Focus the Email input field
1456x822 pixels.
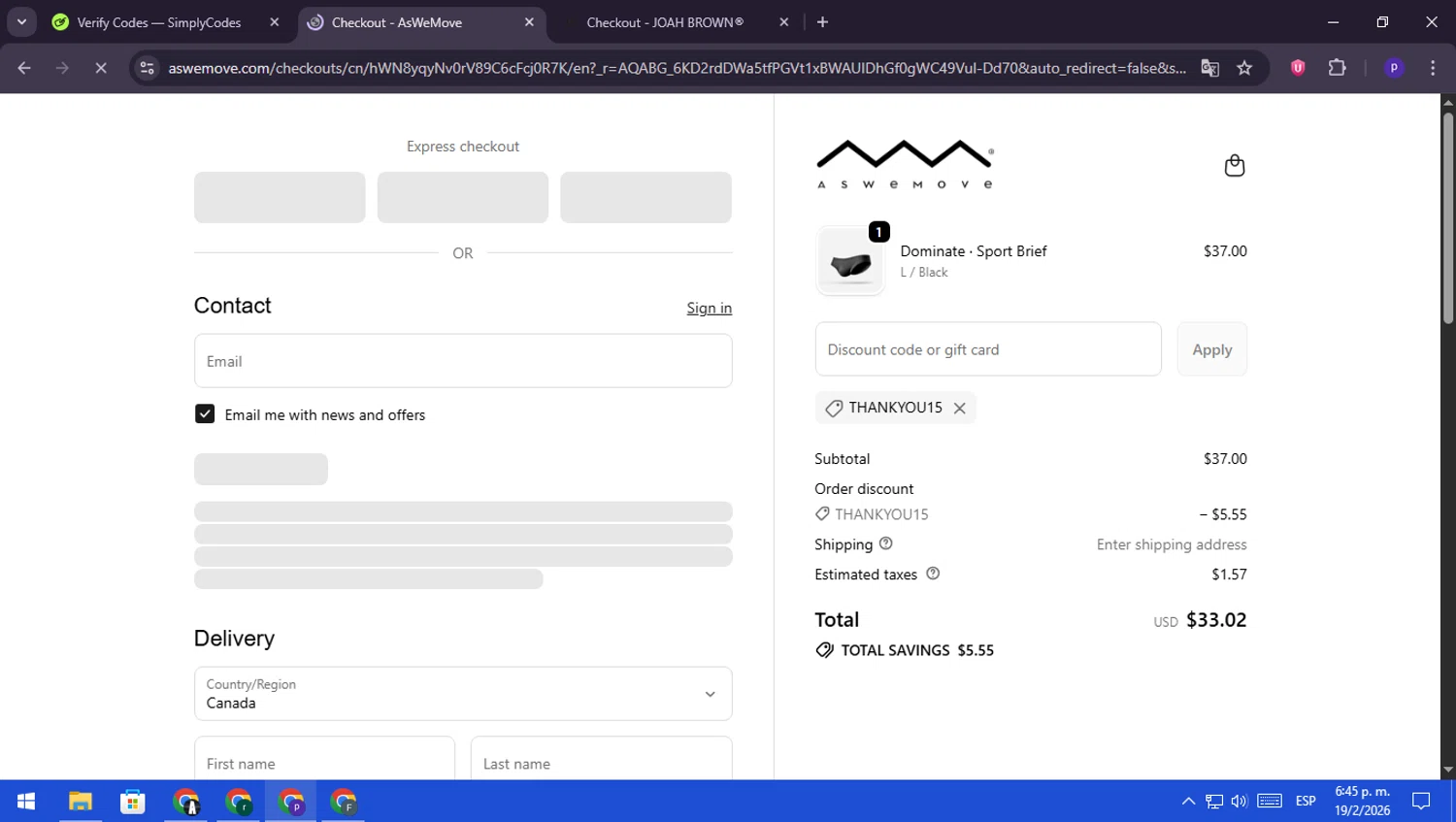click(x=463, y=361)
